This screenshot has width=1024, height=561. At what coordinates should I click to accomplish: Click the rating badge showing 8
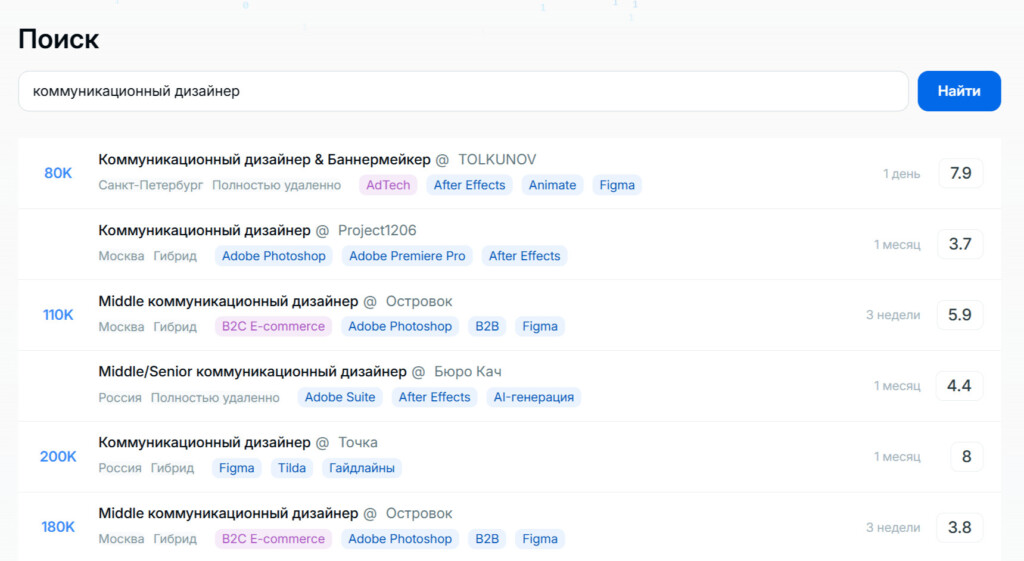click(966, 457)
